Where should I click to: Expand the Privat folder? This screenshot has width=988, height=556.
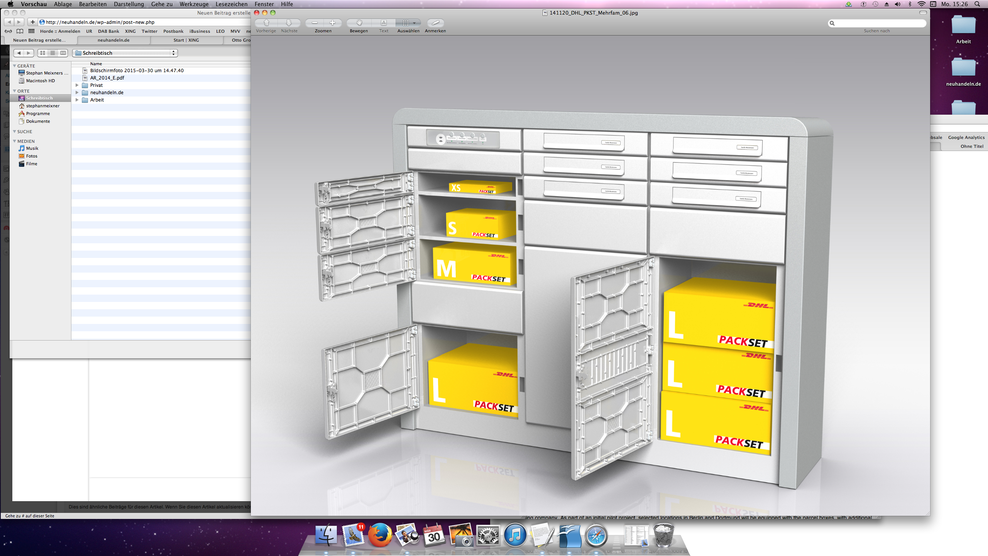click(x=78, y=85)
